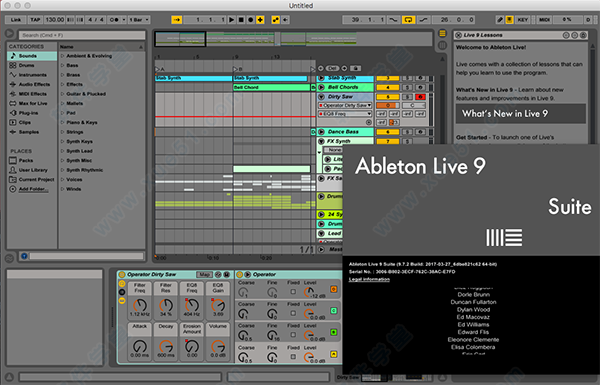This screenshot has width=600, height=385.
Task: Select the Instruments category
Action: point(32,75)
